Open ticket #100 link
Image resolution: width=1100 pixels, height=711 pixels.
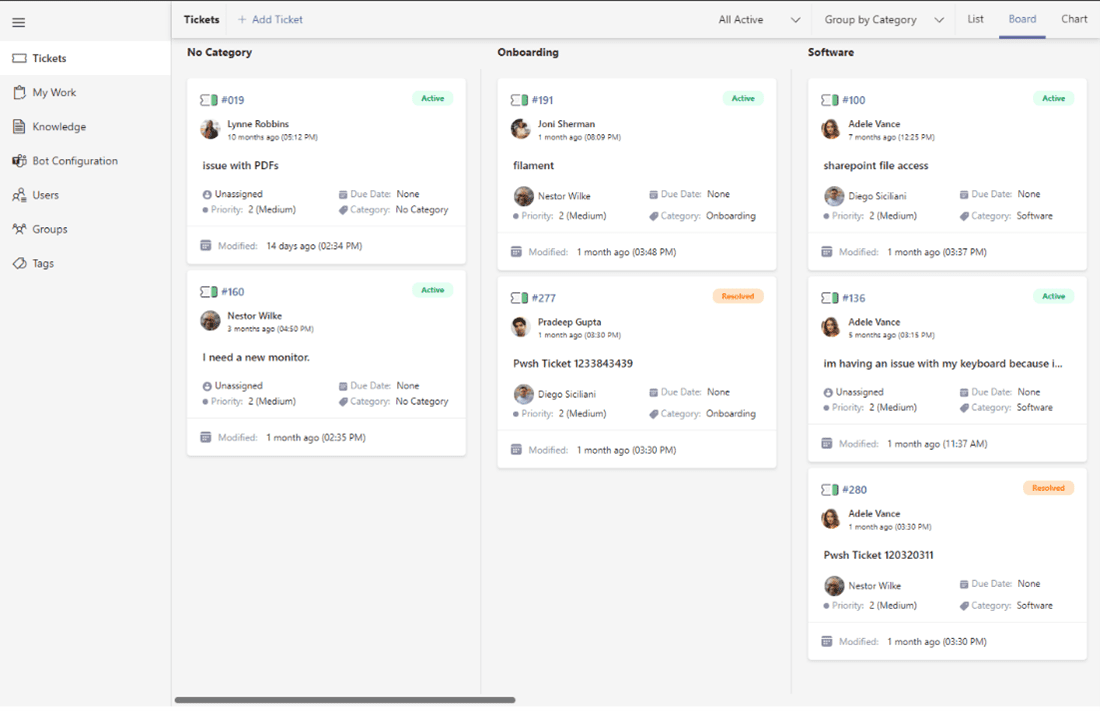[854, 100]
